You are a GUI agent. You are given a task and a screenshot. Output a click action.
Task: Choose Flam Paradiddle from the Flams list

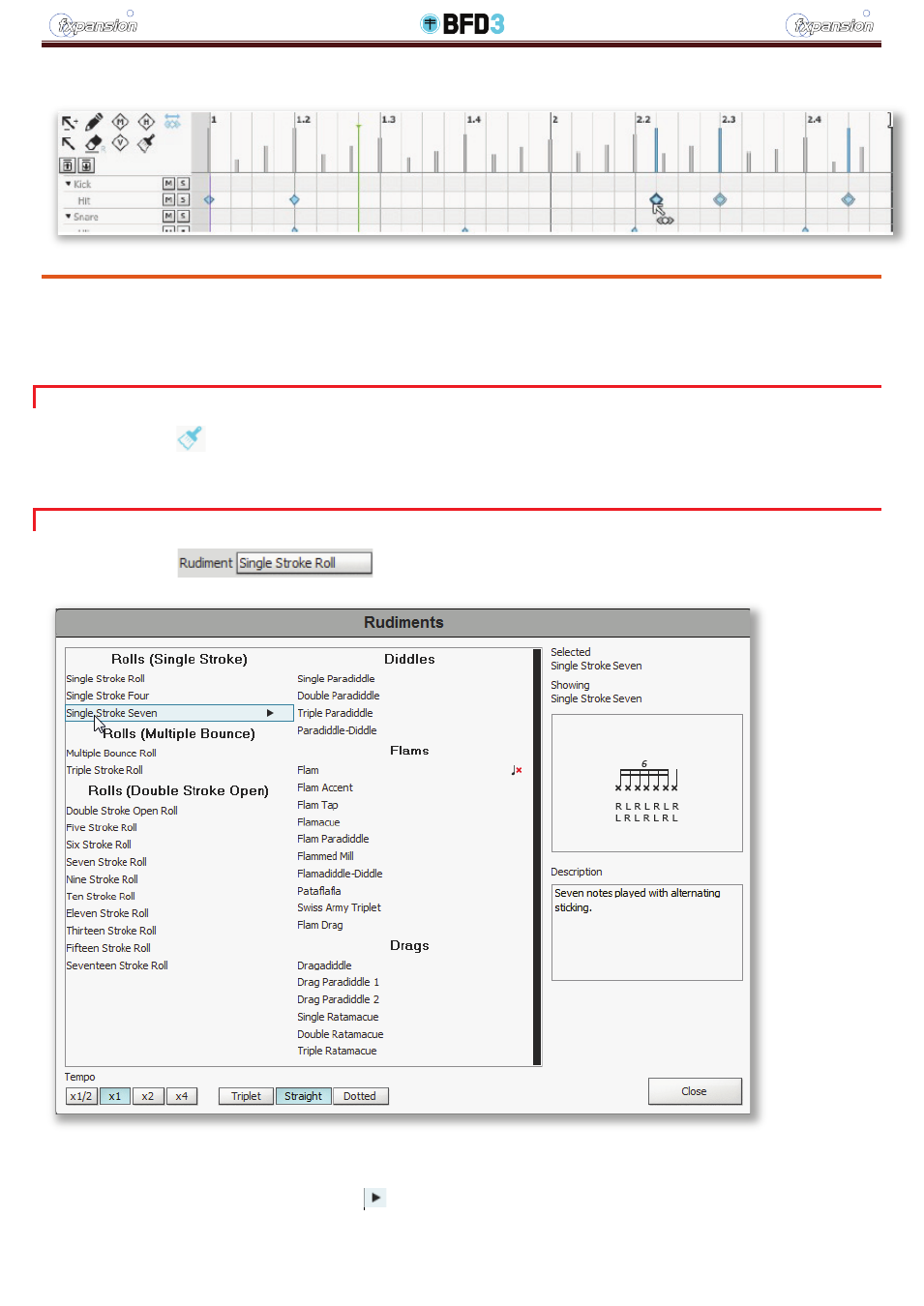coord(333,839)
